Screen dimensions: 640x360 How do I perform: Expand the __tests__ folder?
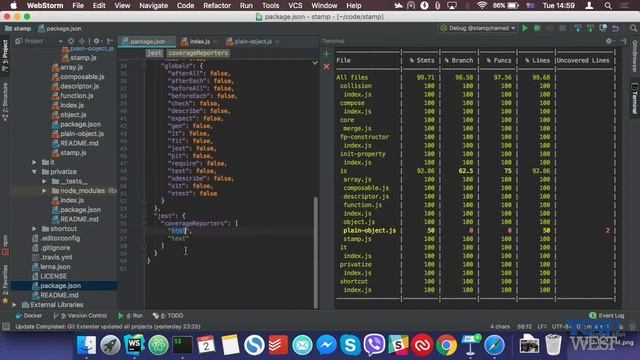pyautogui.click(x=44, y=181)
